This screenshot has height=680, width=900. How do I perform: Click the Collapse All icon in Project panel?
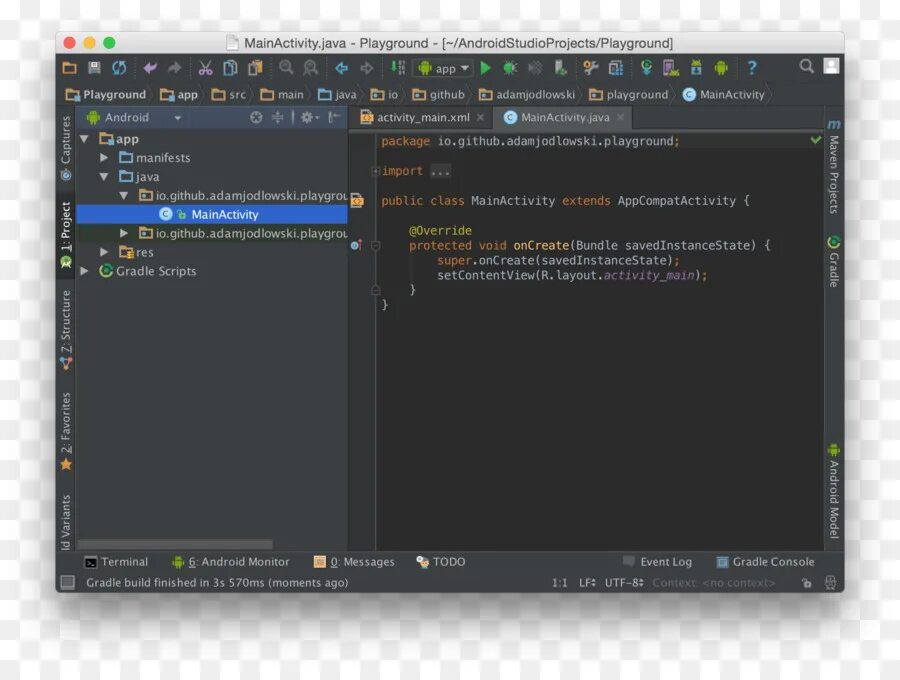pyautogui.click(x=278, y=118)
